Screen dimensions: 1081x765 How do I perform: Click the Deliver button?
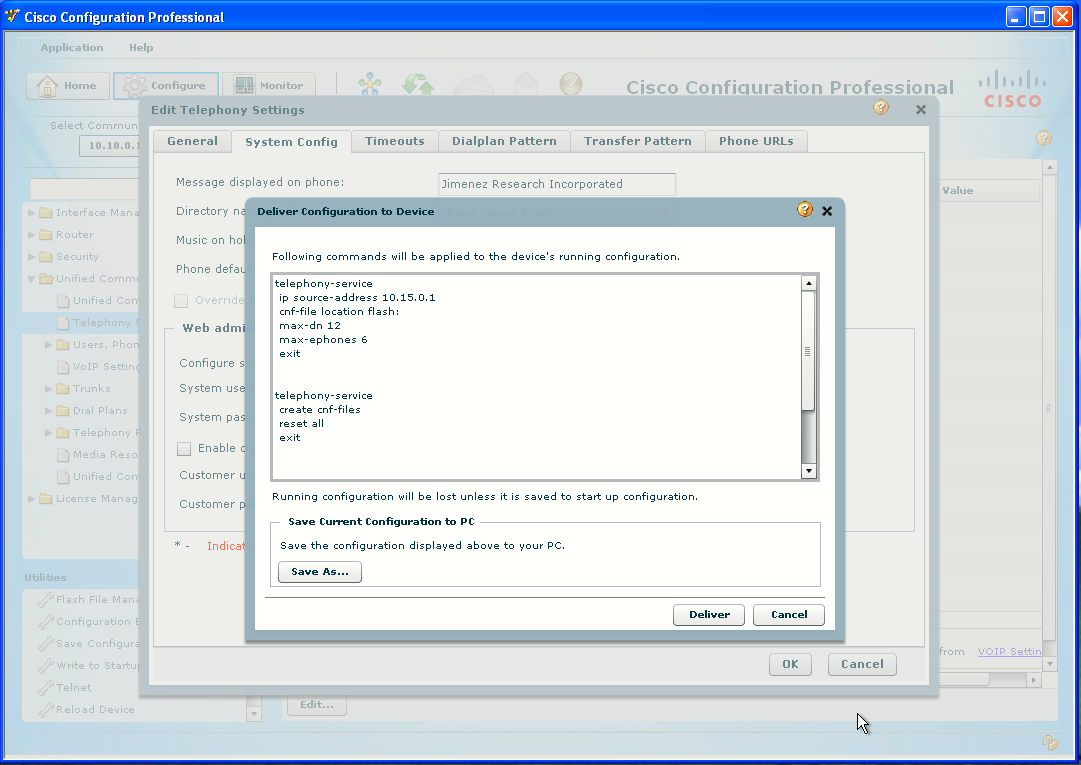click(x=708, y=615)
